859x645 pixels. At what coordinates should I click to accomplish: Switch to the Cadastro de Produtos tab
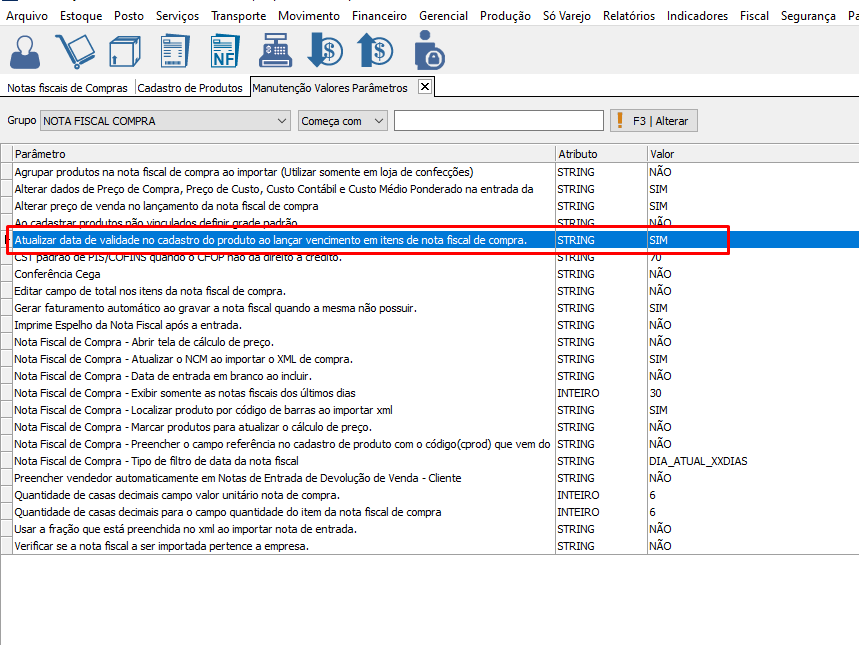click(x=190, y=88)
